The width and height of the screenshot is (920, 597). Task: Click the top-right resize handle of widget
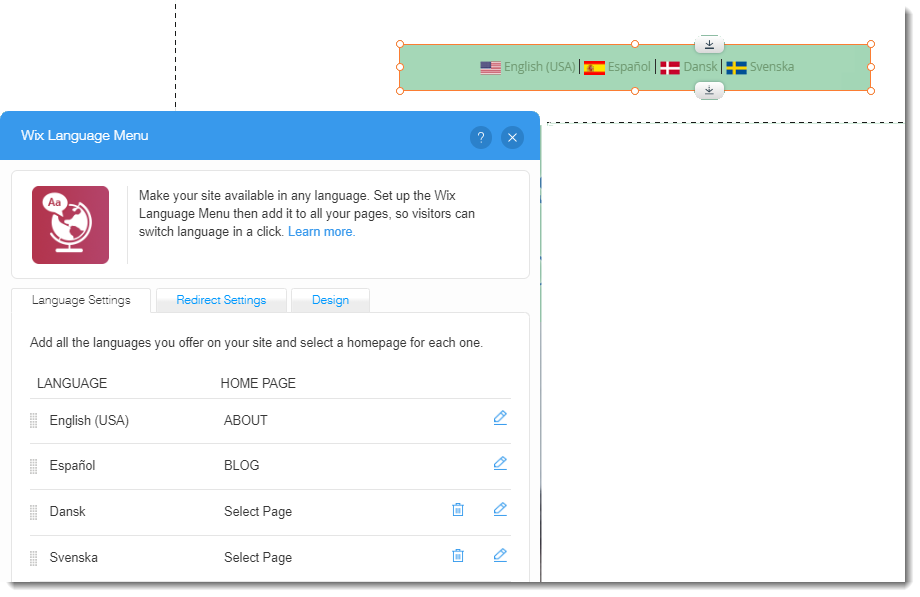(871, 44)
